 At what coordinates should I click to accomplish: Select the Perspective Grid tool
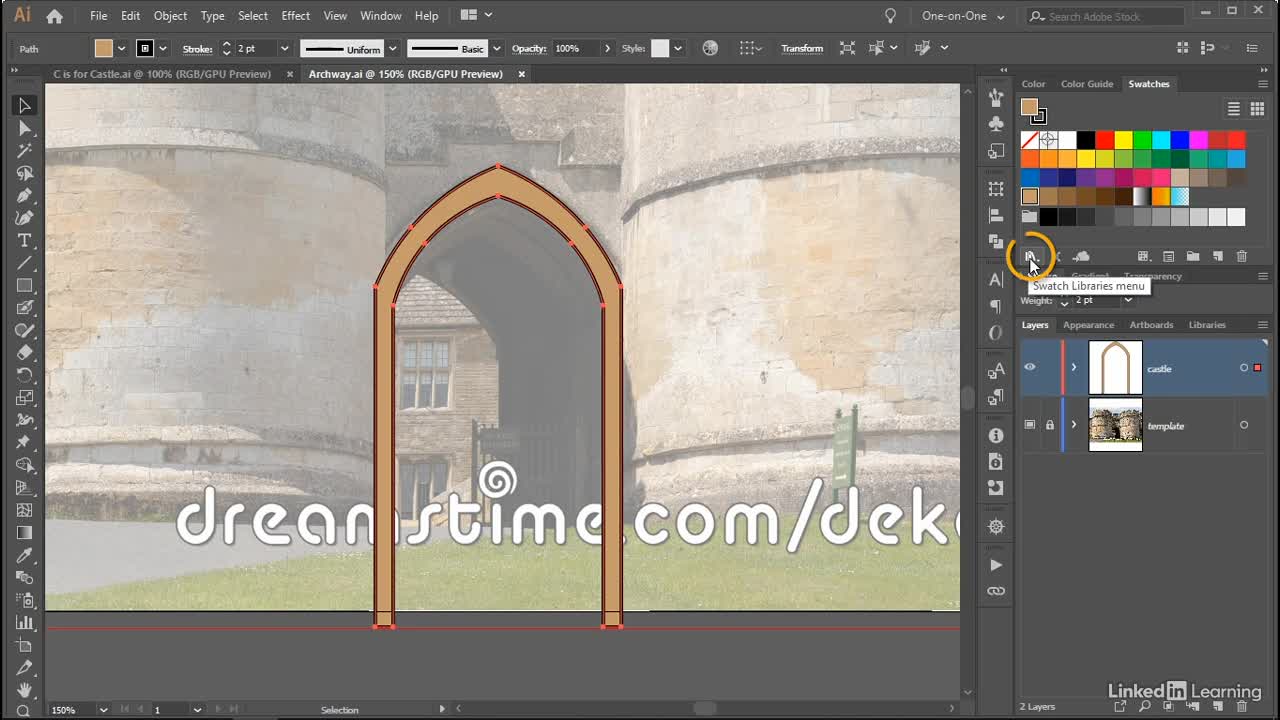(25, 488)
